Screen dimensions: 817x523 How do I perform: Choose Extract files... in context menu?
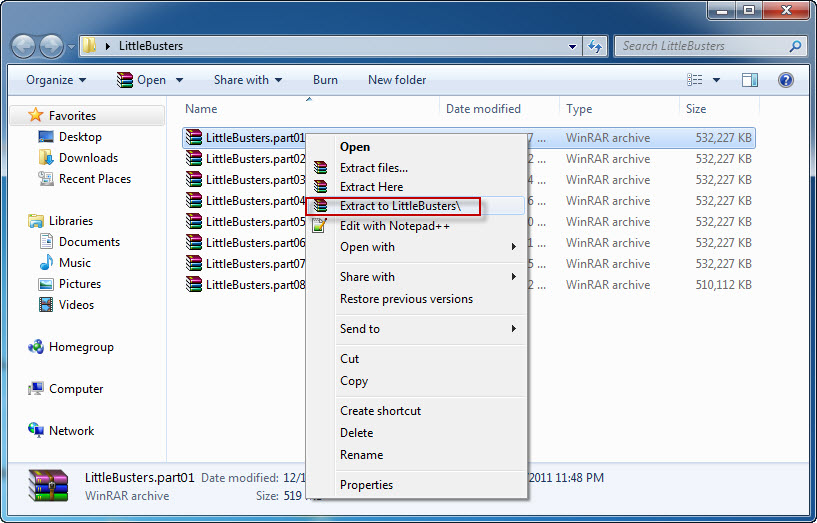click(415, 168)
